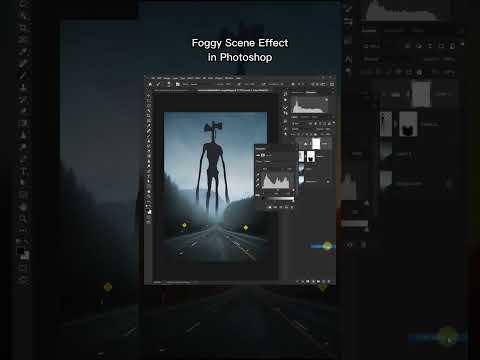Click the creature silhouette on the canvas
This screenshot has height=360, width=480.
click(x=213, y=160)
